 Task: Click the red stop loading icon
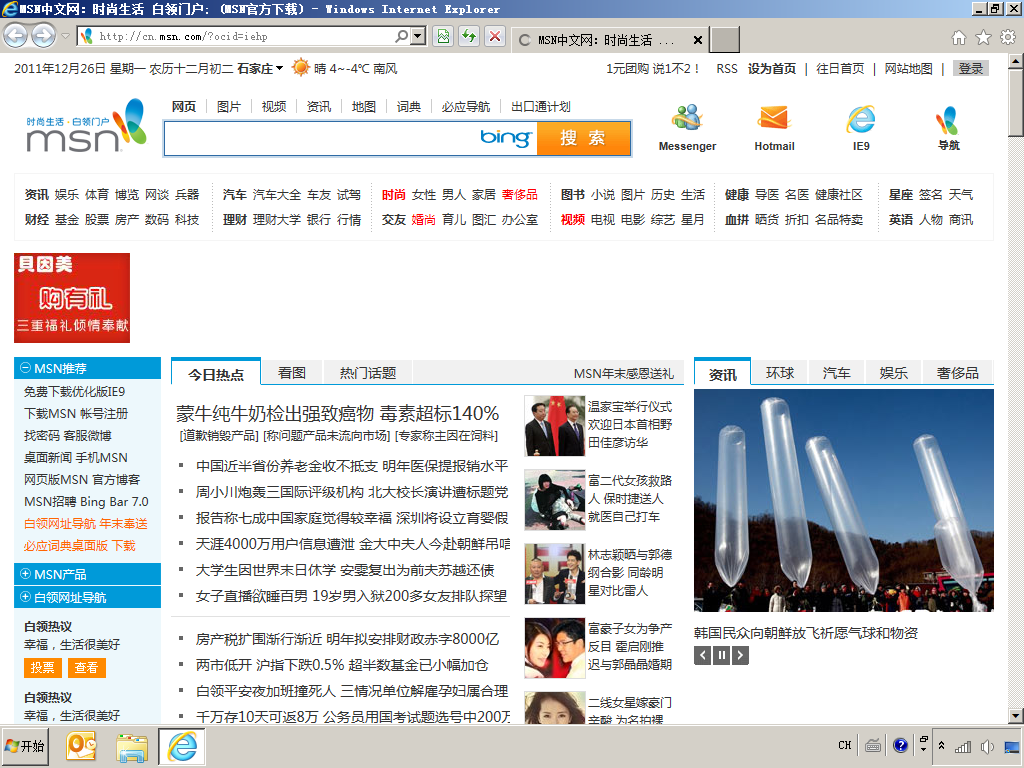pyautogui.click(x=495, y=37)
